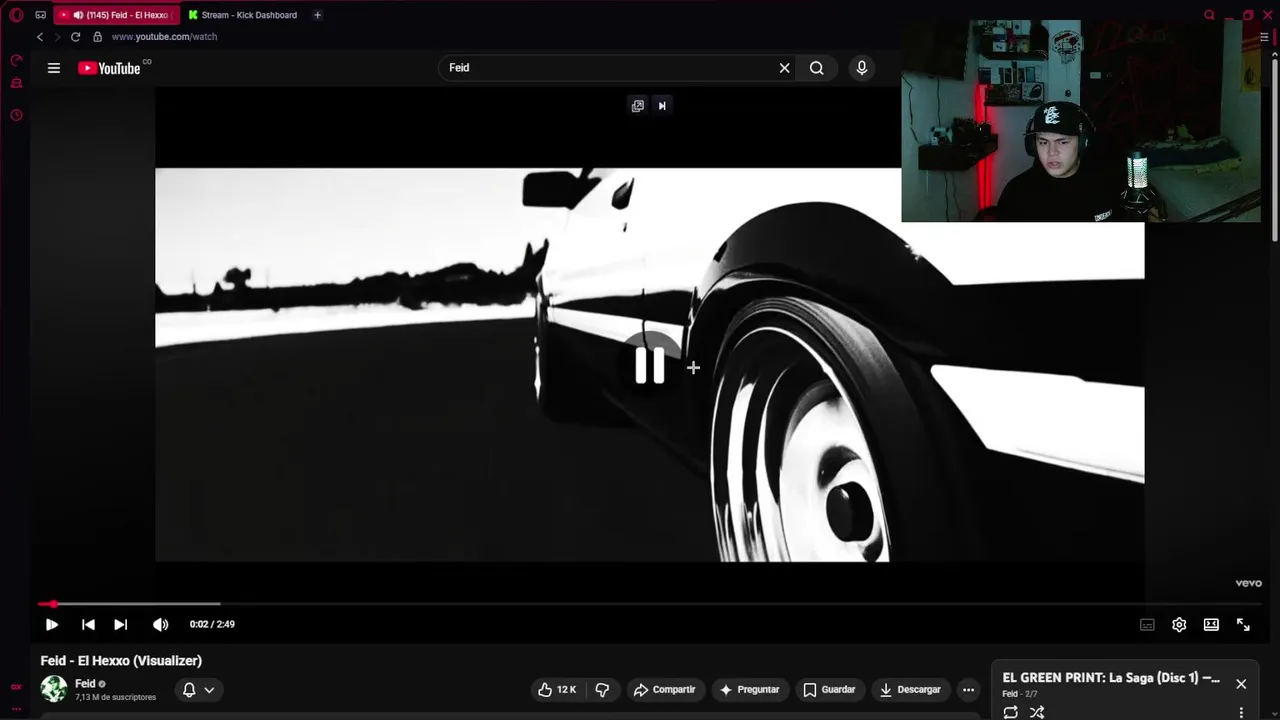Click the Descargar download button
The image size is (1280, 720).
pyautogui.click(x=910, y=689)
